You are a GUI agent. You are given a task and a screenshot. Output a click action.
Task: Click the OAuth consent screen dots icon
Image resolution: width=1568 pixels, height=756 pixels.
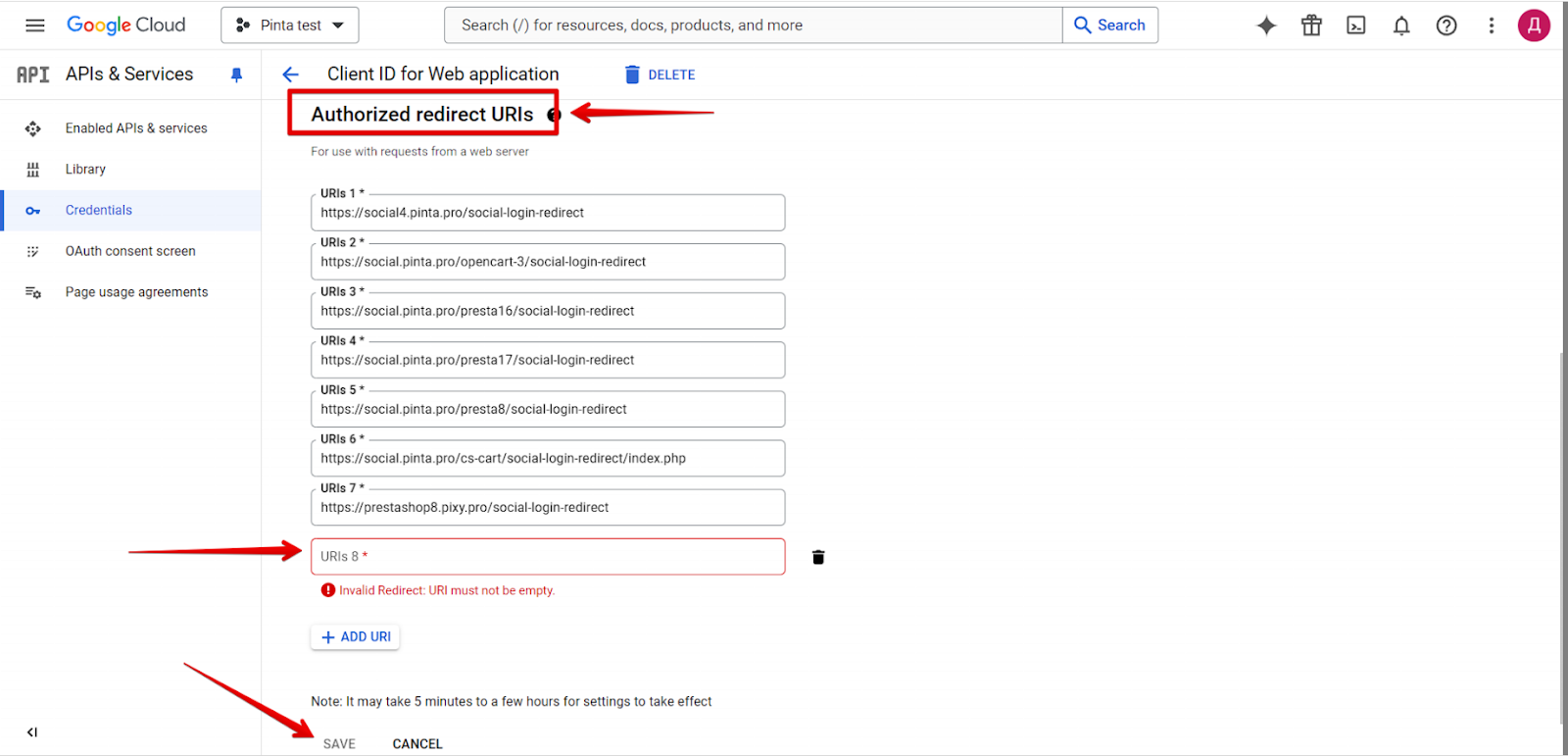(32, 252)
